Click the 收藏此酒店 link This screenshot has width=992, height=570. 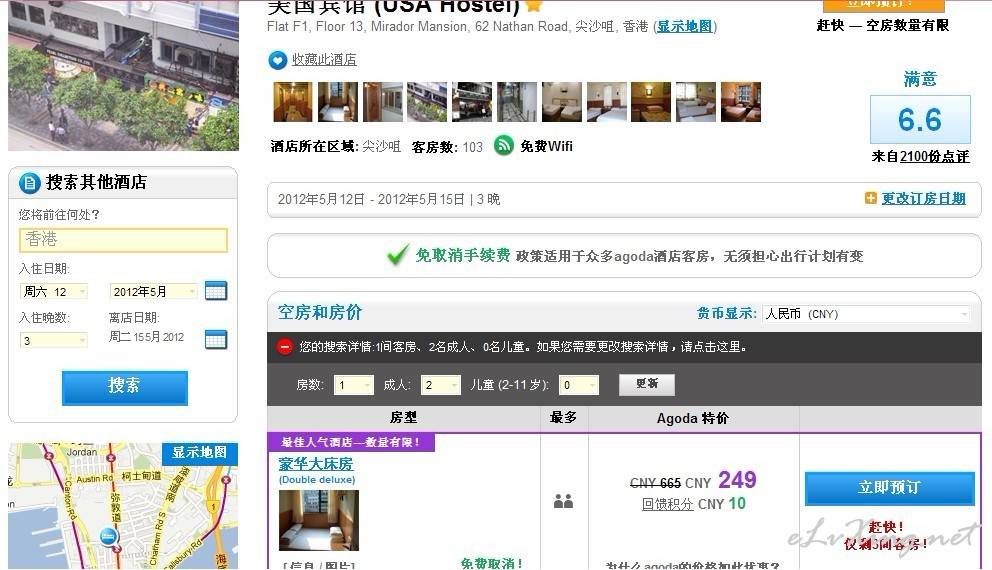(324, 59)
